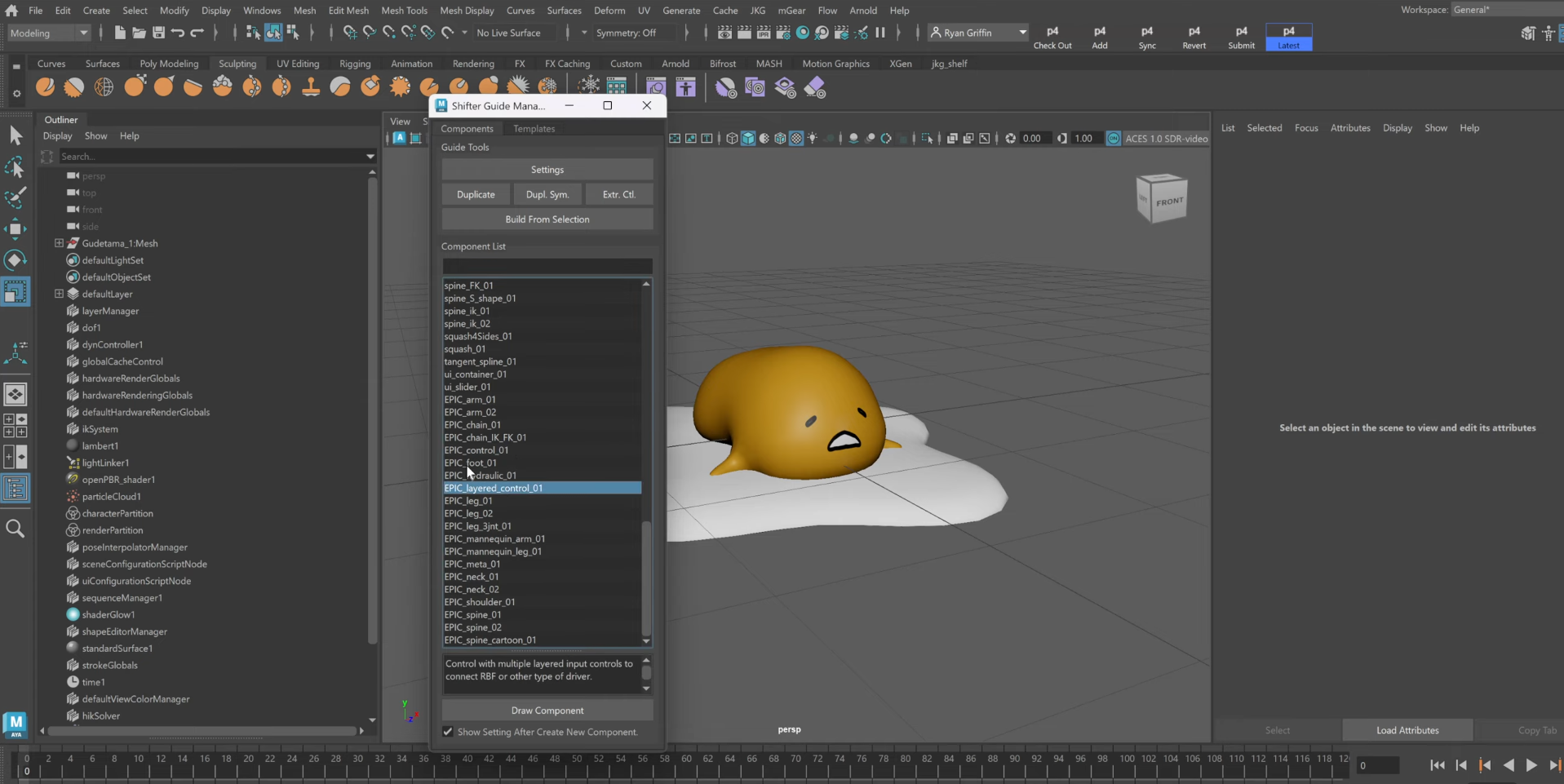Click the first sculpting brush on shelf

46,86
